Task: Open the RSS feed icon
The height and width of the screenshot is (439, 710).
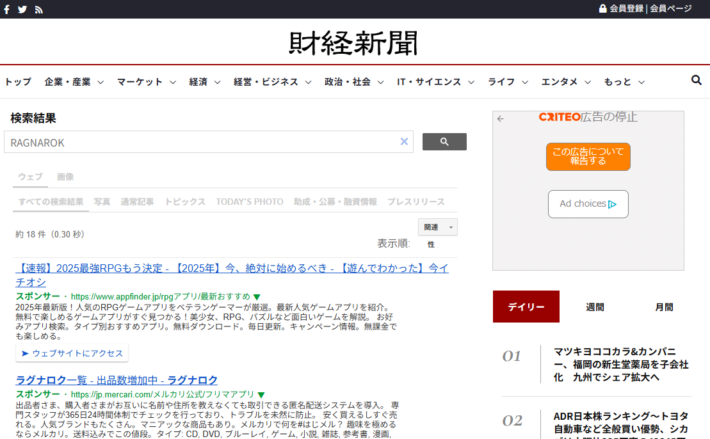Action: pos(39,10)
